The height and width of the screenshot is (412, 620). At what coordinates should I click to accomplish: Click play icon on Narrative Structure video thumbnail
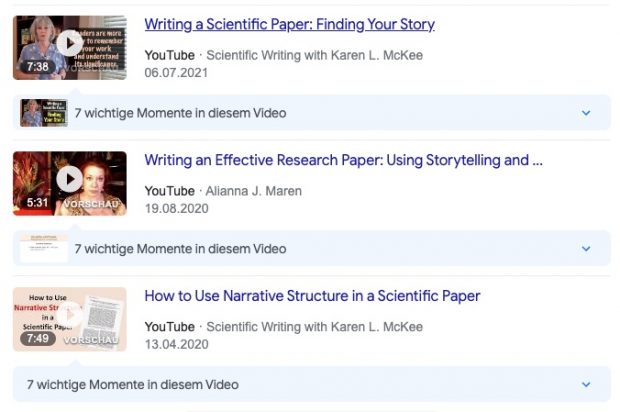click(69, 315)
